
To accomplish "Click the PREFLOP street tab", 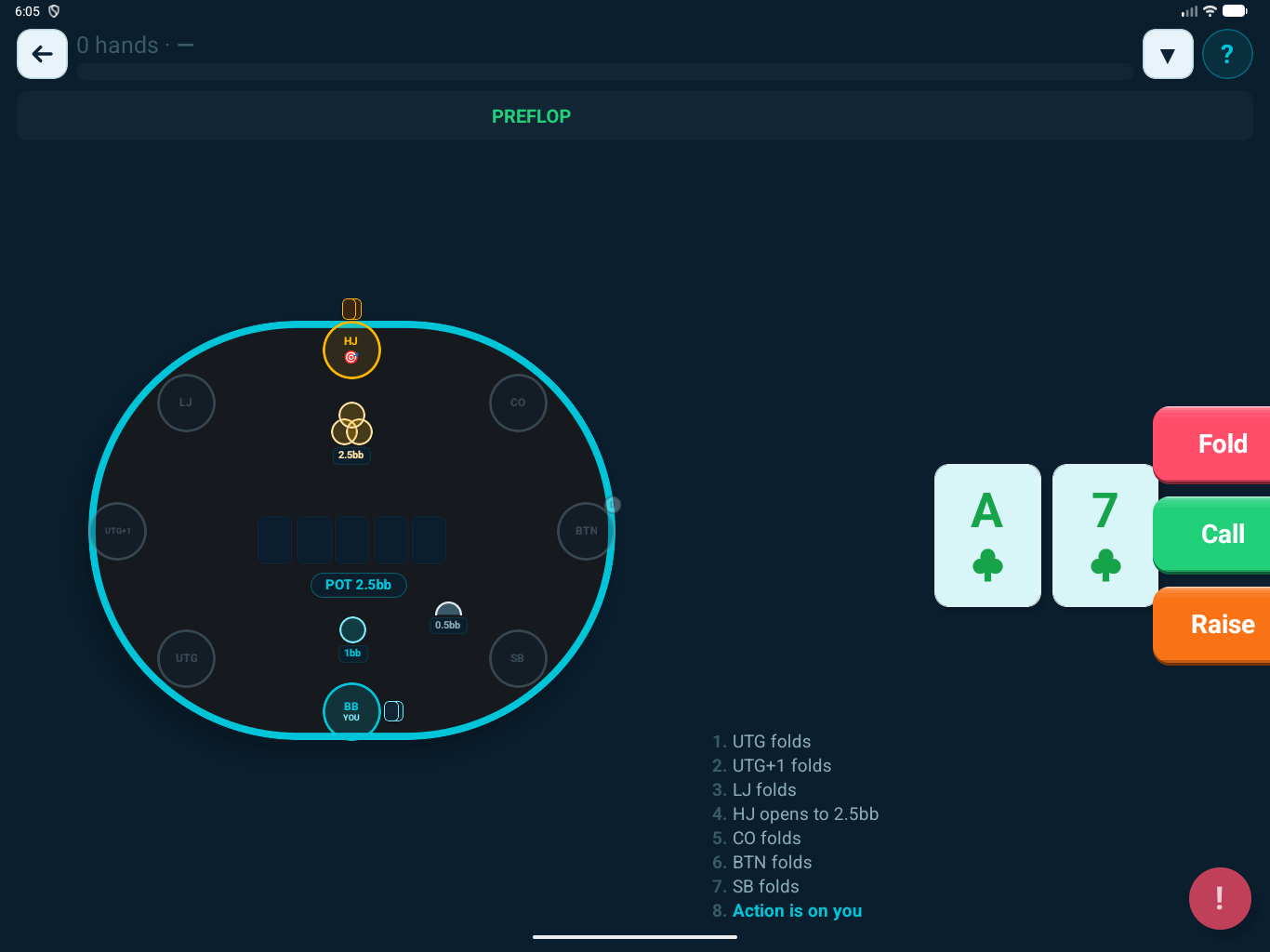I will point(531,116).
